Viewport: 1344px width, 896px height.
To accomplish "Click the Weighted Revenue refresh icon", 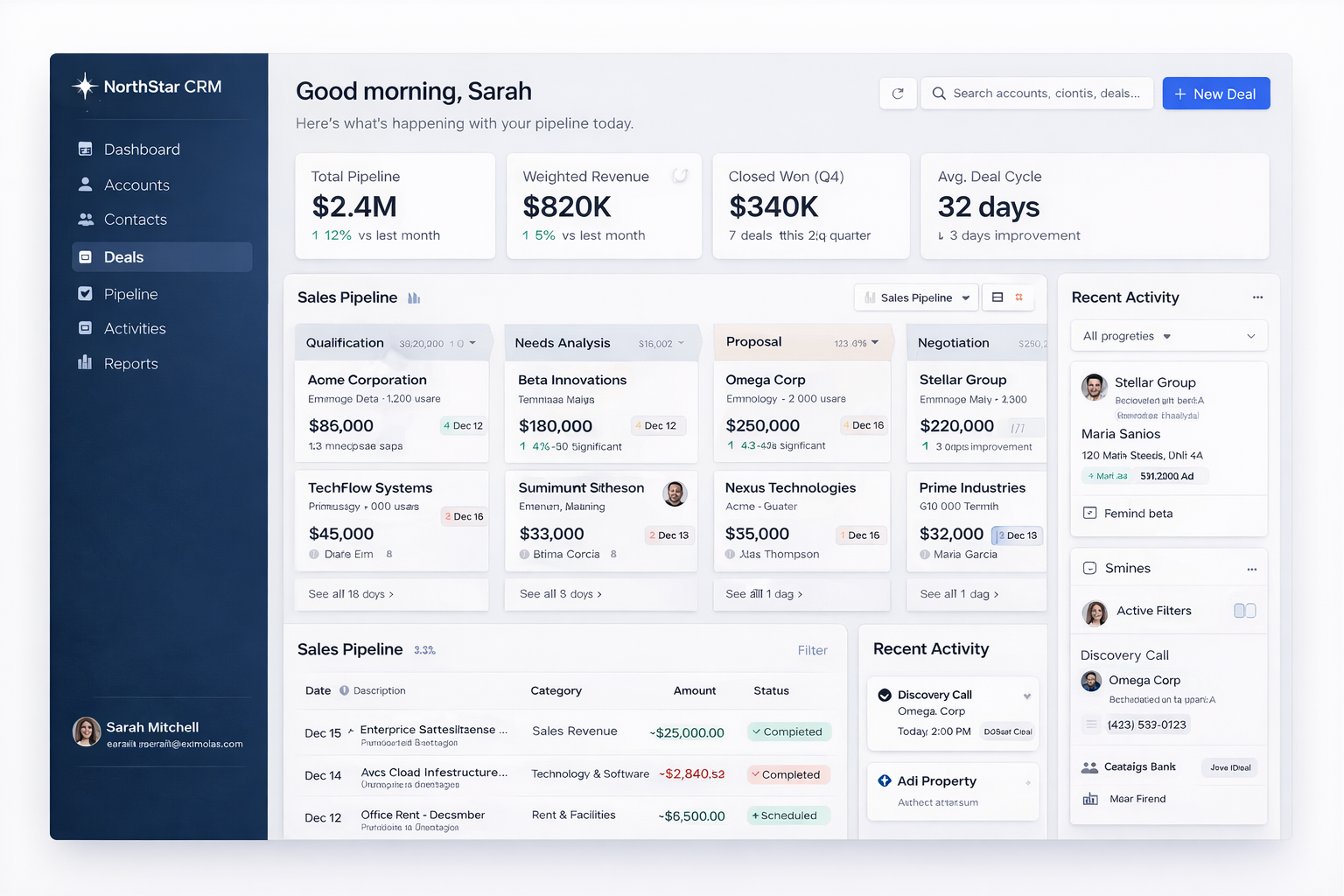I will pyautogui.click(x=680, y=176).
